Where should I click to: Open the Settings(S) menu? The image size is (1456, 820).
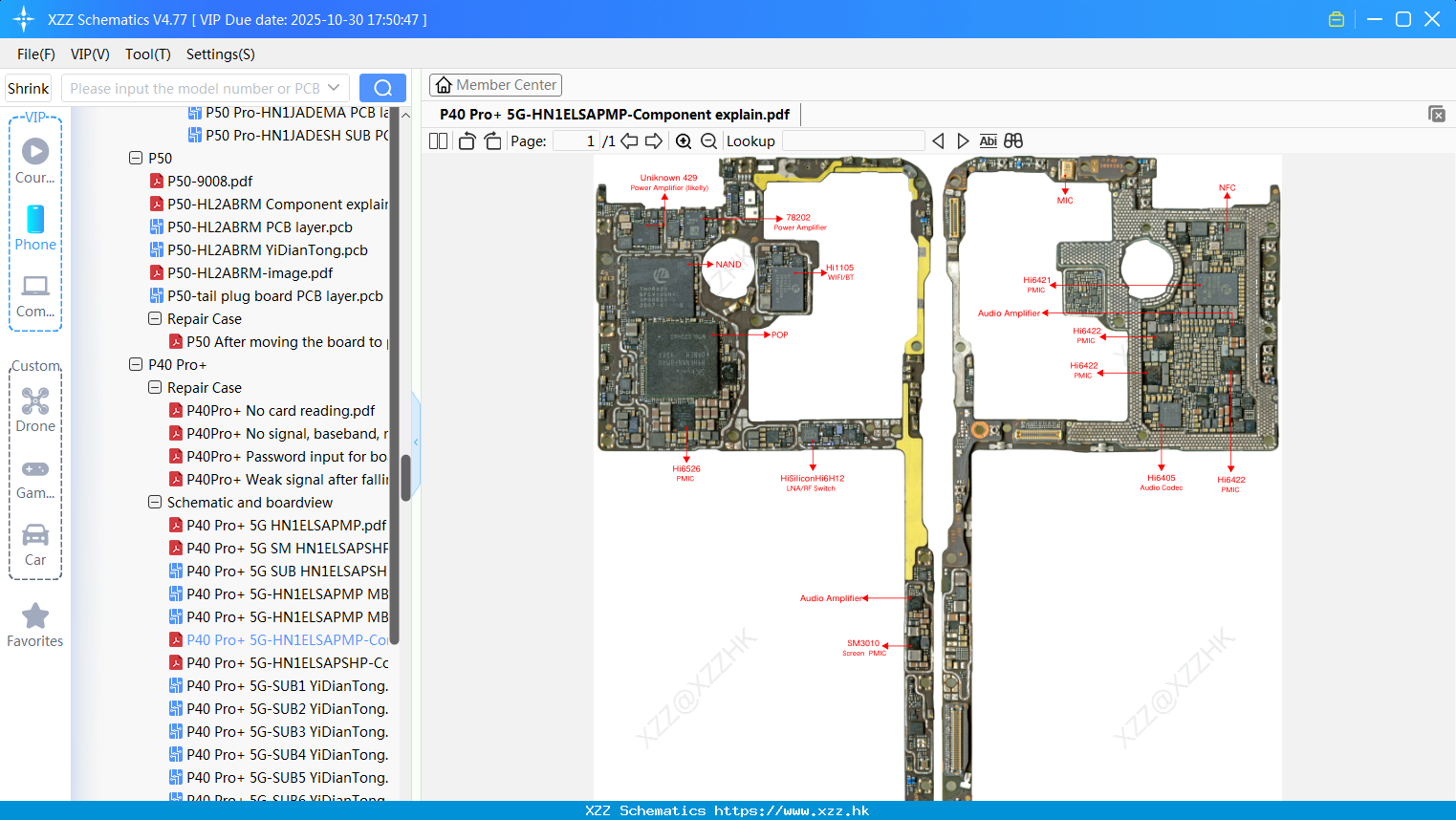coord(221,54)
